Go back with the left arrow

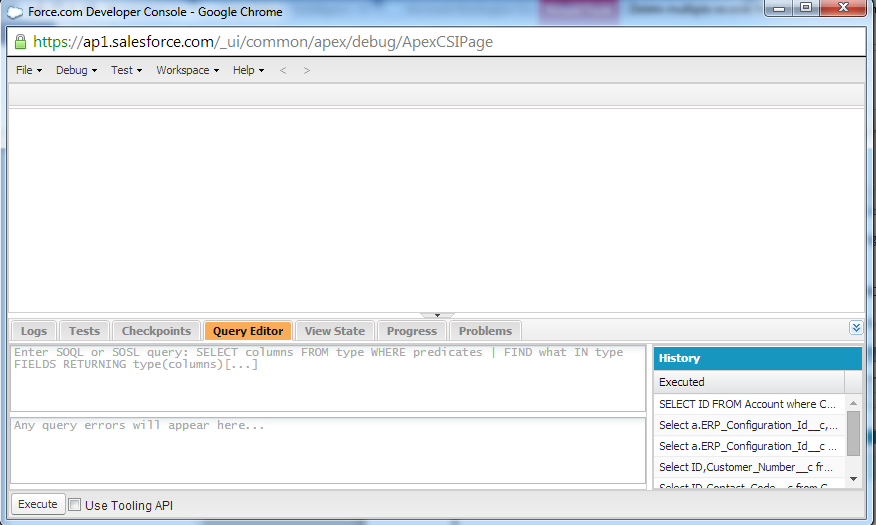[283, 70]
